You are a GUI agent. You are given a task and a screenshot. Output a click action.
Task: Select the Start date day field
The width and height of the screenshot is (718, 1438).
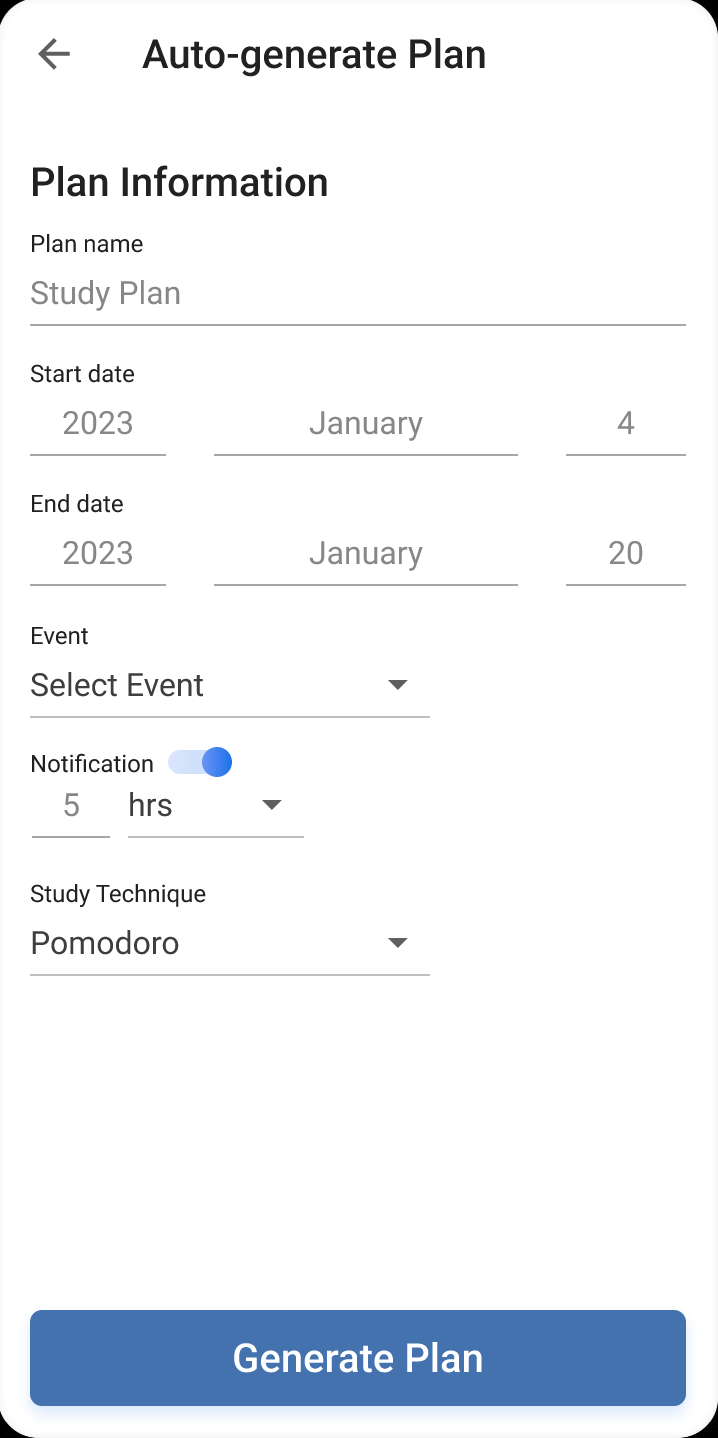point(626,424)
